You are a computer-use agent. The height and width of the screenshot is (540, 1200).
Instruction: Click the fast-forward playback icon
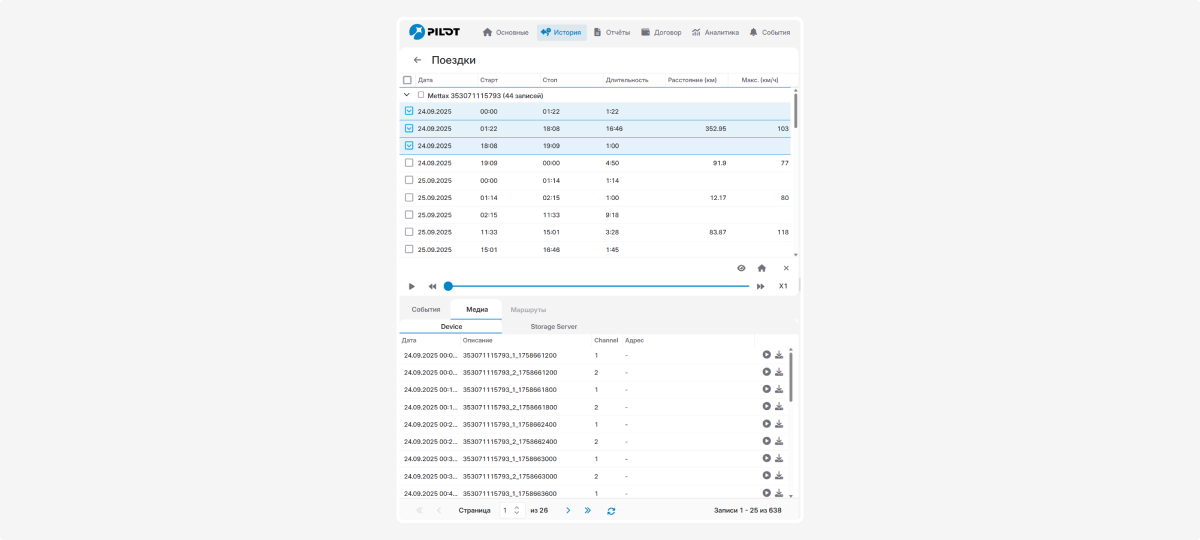(x=761, y=286)
